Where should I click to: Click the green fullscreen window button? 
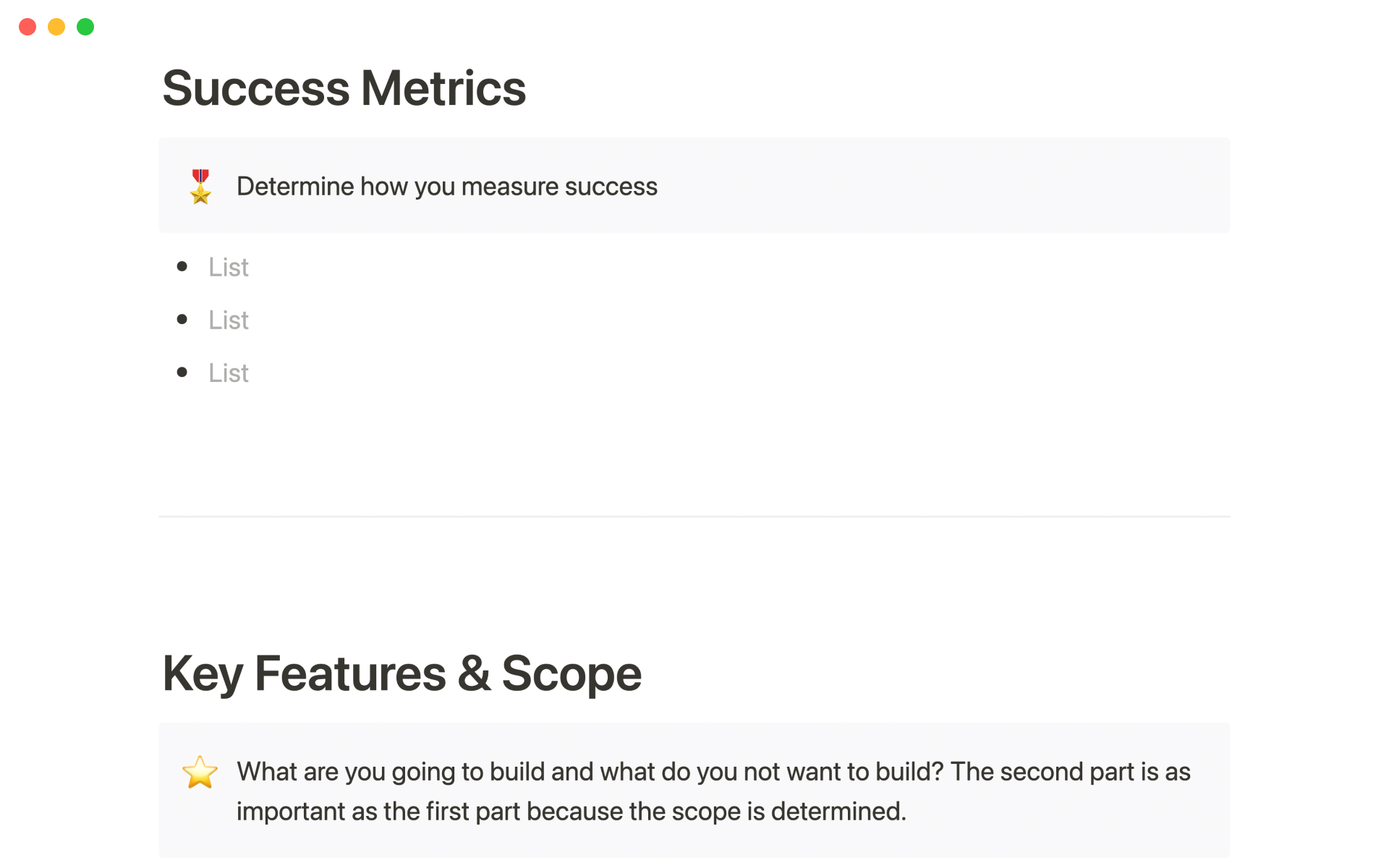pos(85,27)
